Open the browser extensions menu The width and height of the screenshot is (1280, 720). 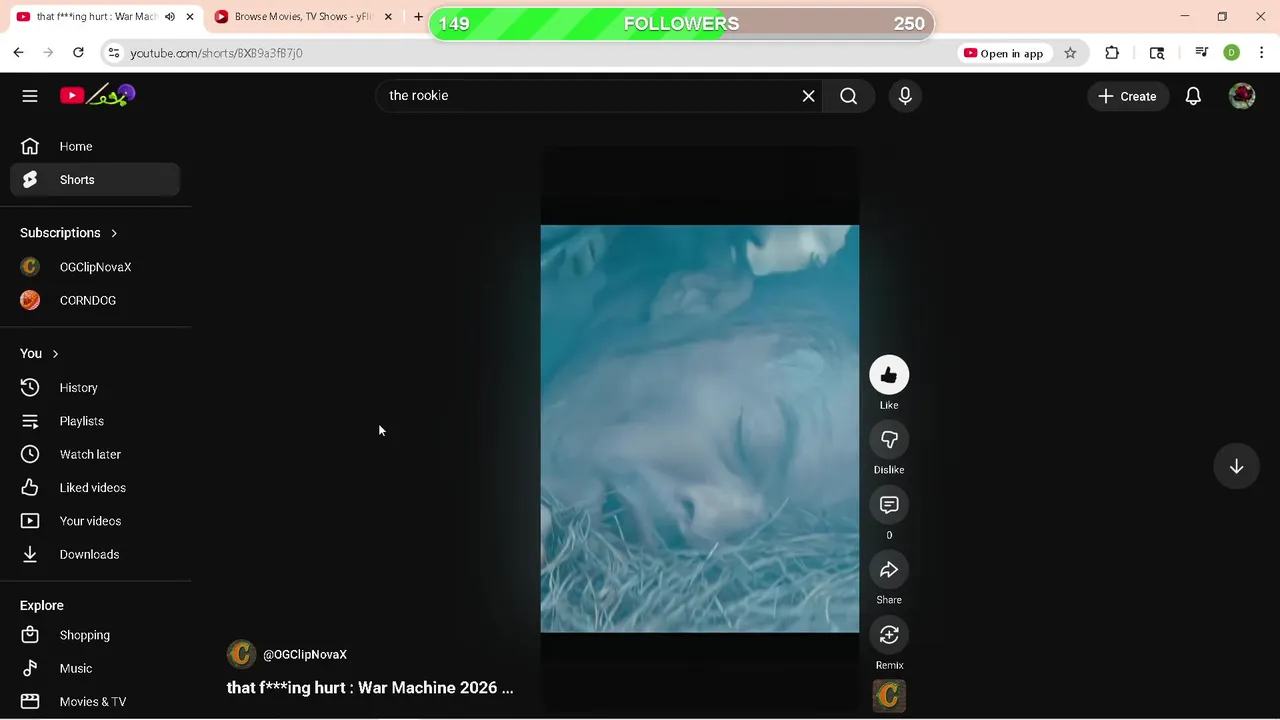click(x=1112, y=53)
